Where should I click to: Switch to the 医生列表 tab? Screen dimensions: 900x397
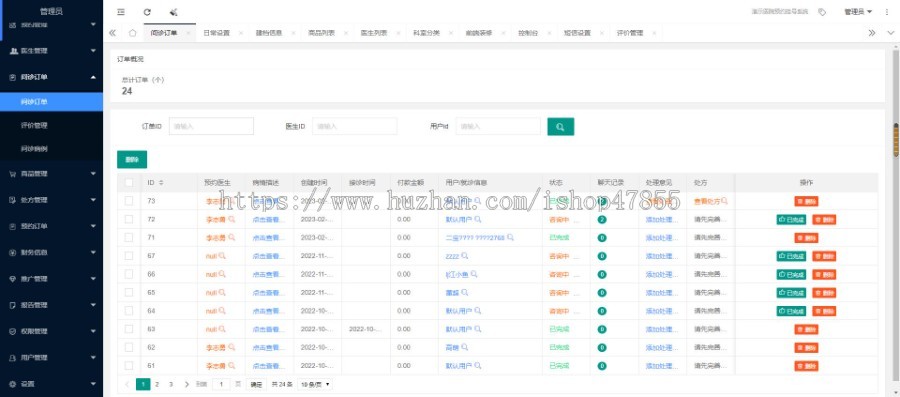[x=374, y=33]
